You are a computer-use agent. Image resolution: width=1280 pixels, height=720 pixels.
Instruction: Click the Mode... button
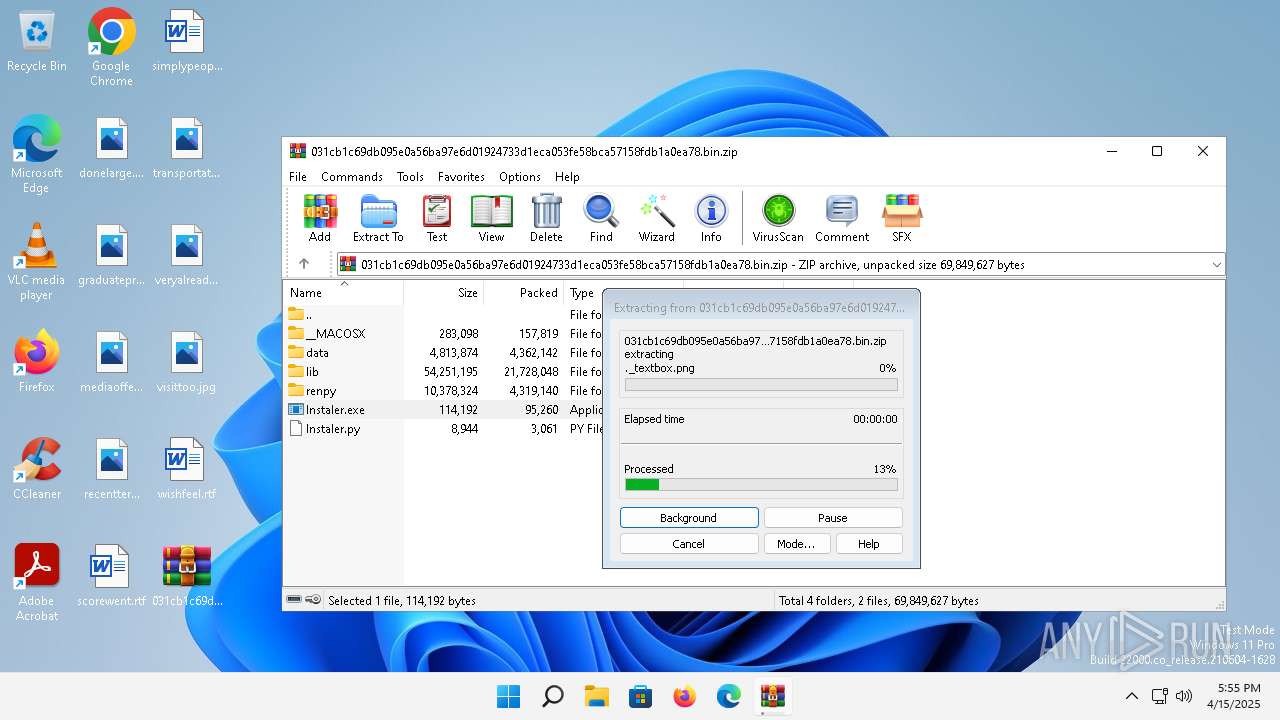[796, 544]
